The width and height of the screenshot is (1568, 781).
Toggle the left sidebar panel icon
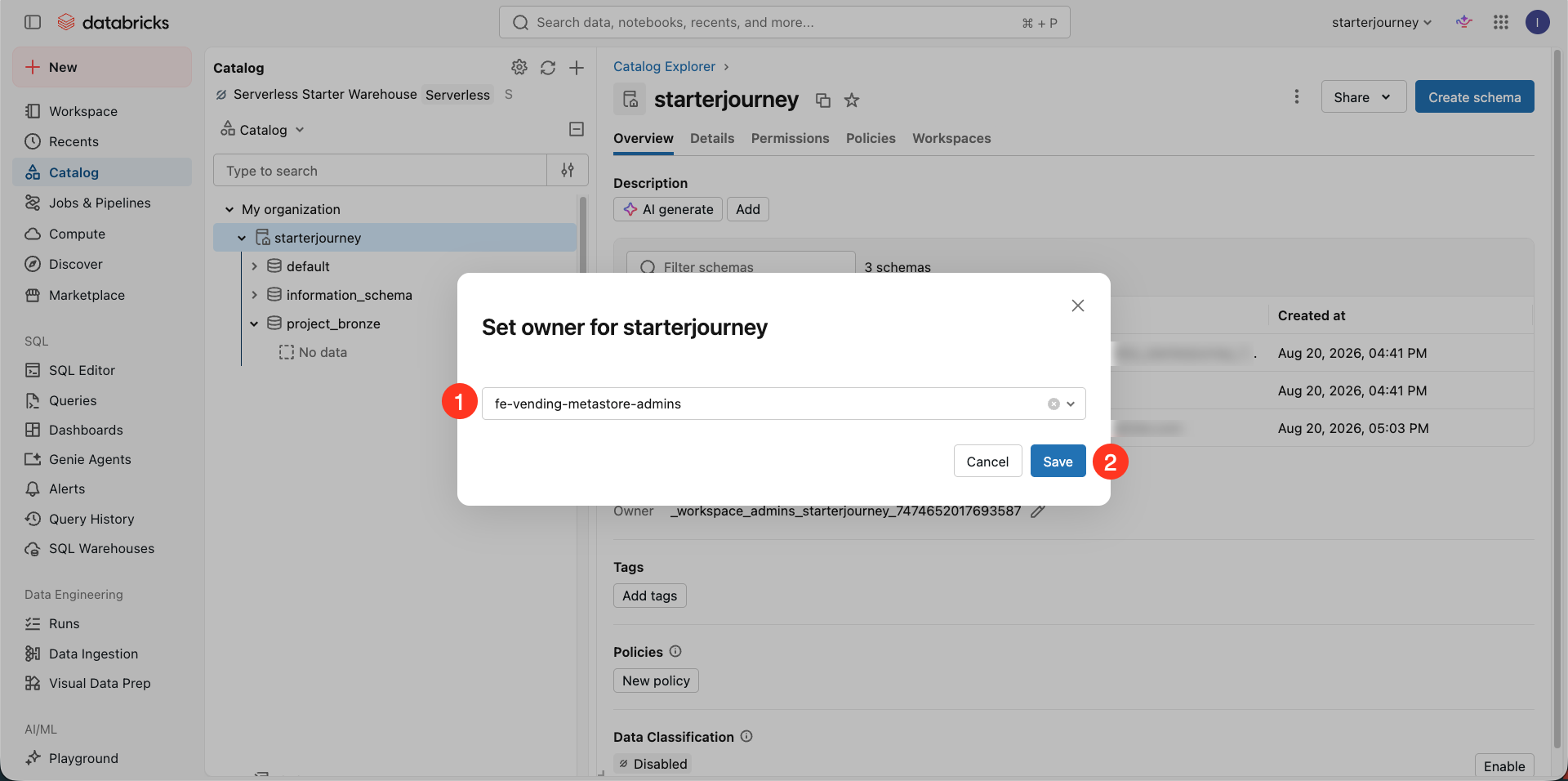pos(33,22)
